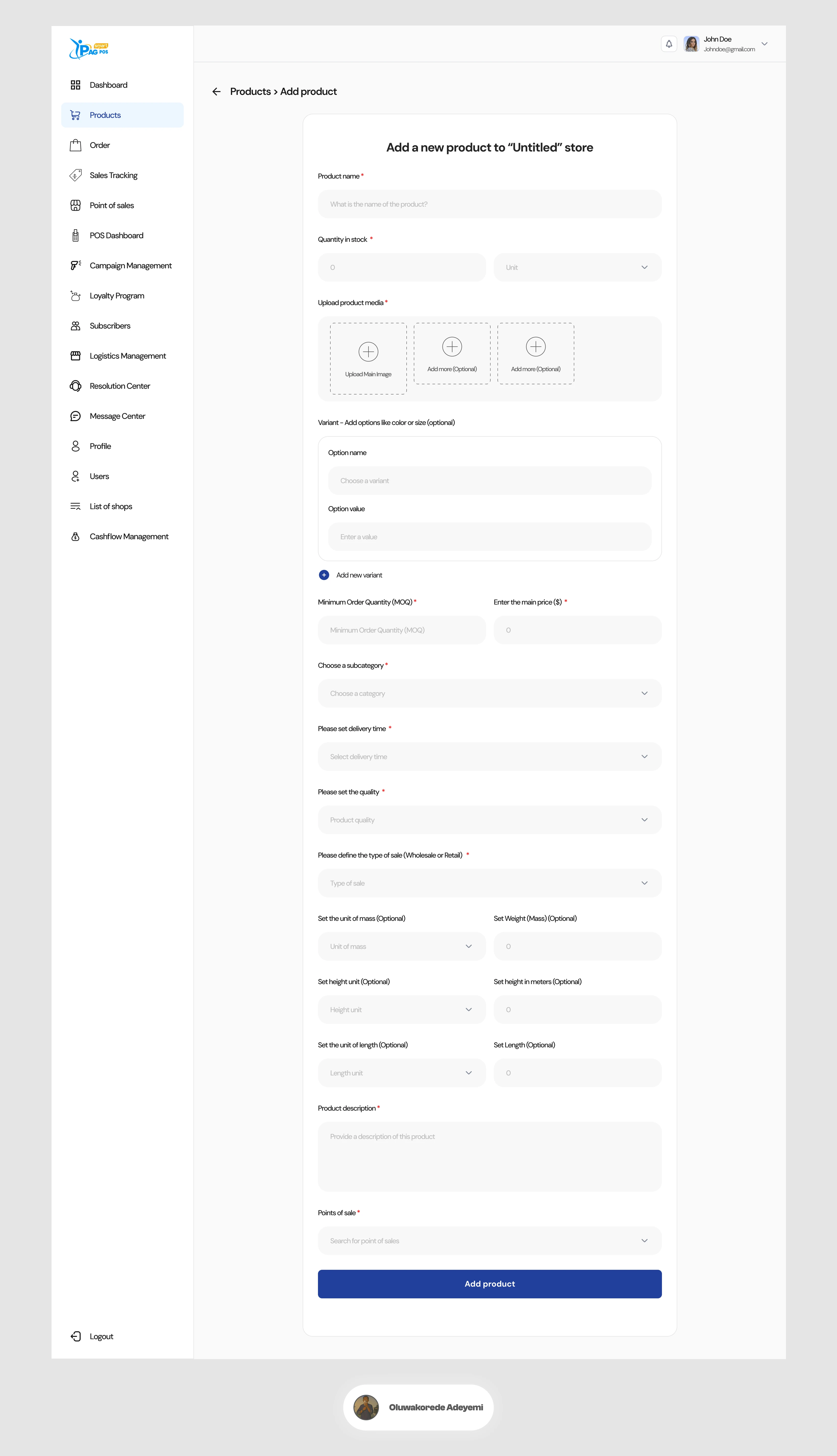Click the Order shopping bag icon
The height and width of the screenshot is (1456, 837).
75,145
